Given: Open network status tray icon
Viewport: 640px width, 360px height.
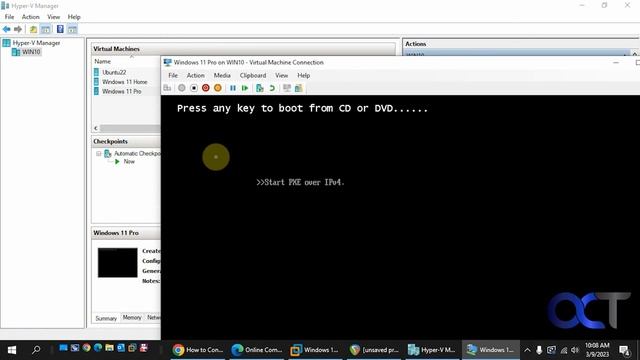Looking at the screenshot, I should click(x=564, y=350).
